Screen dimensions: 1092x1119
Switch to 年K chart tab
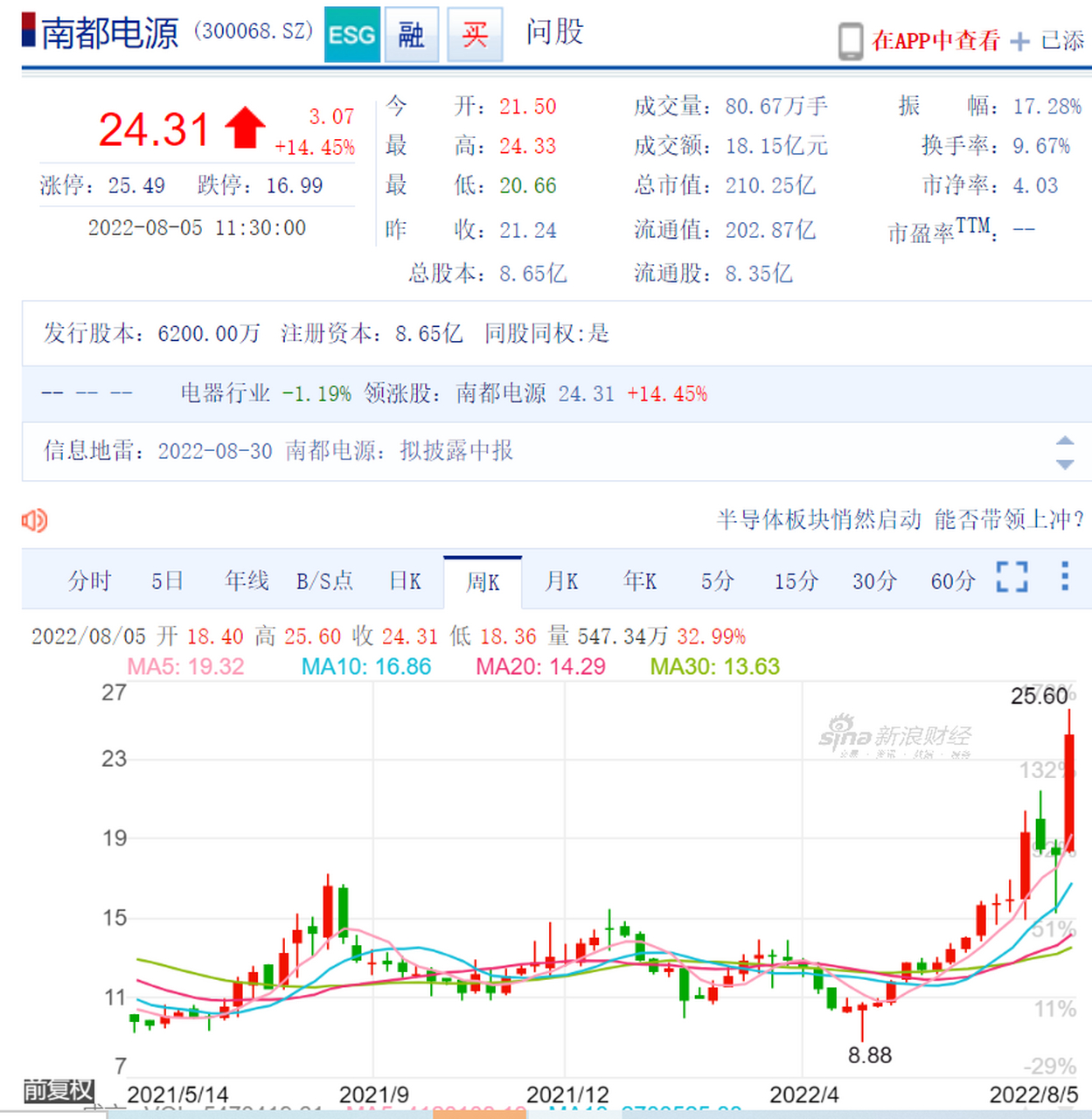click(640, 581)
